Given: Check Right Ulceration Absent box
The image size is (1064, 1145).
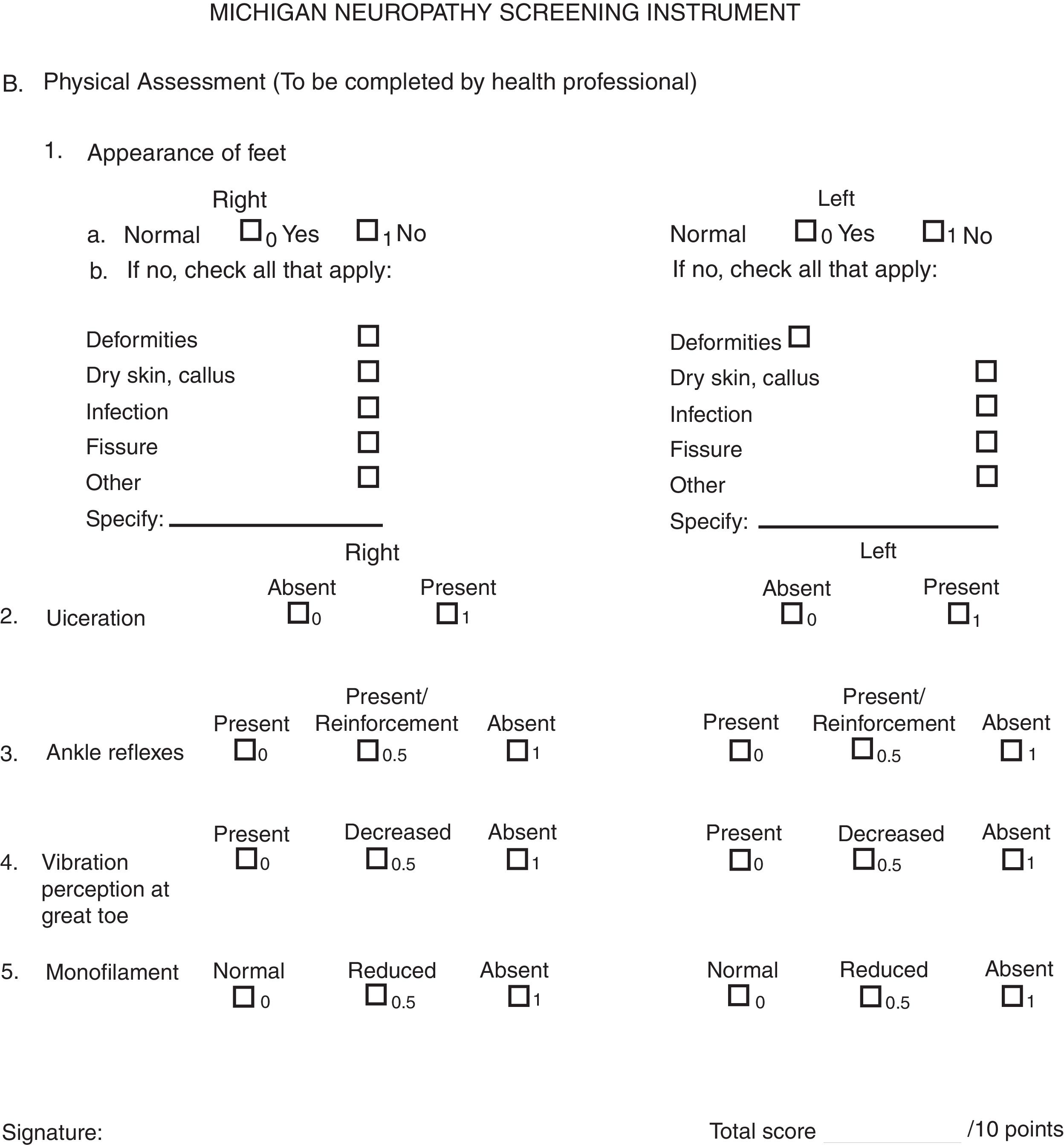Looking at the screenshot, I should tap(298, 613).
